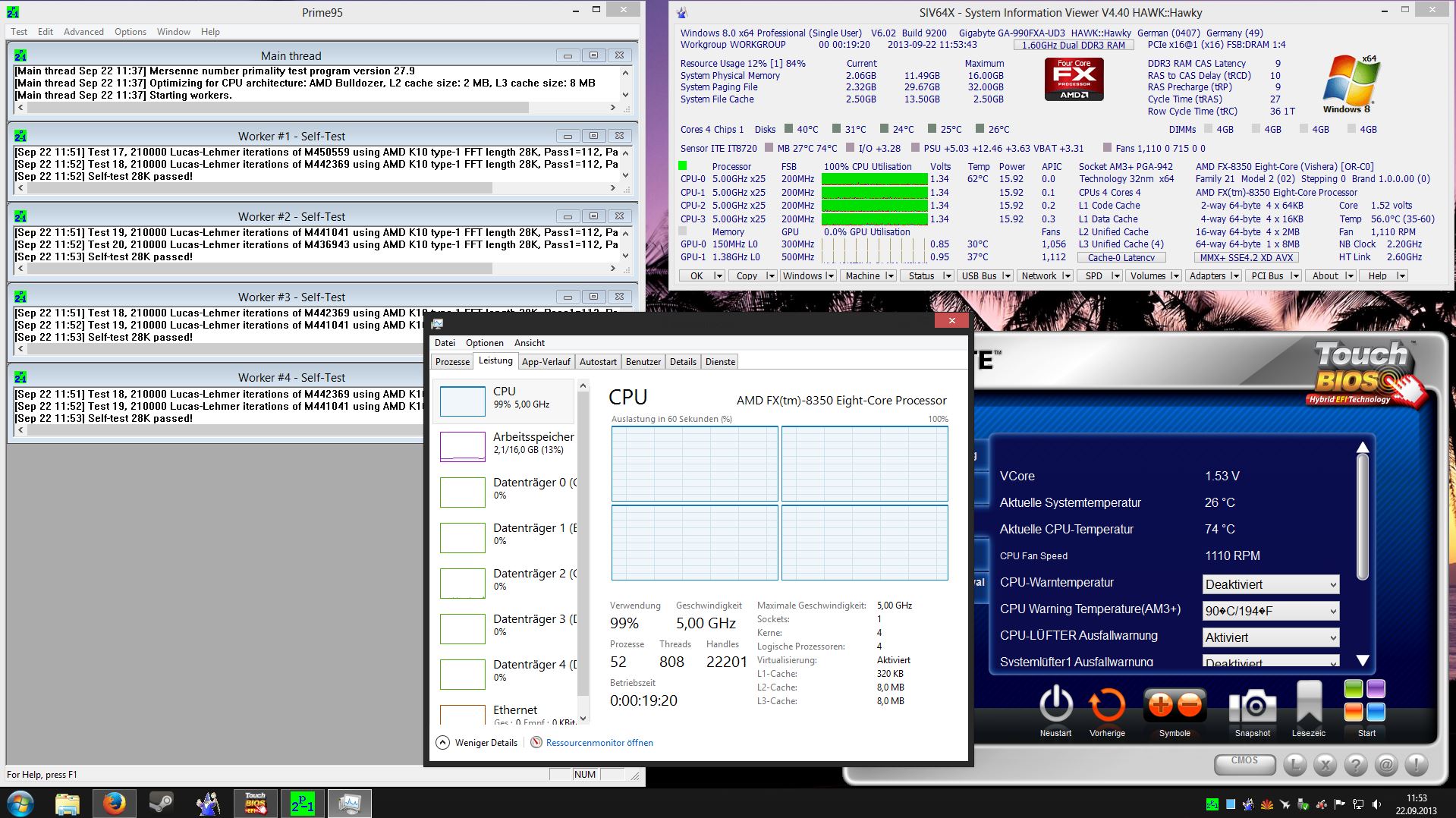The image size is (1456, 818).
Task: Click the CMOS button in Touch BIOS
Action: (x=1244, y=763)
